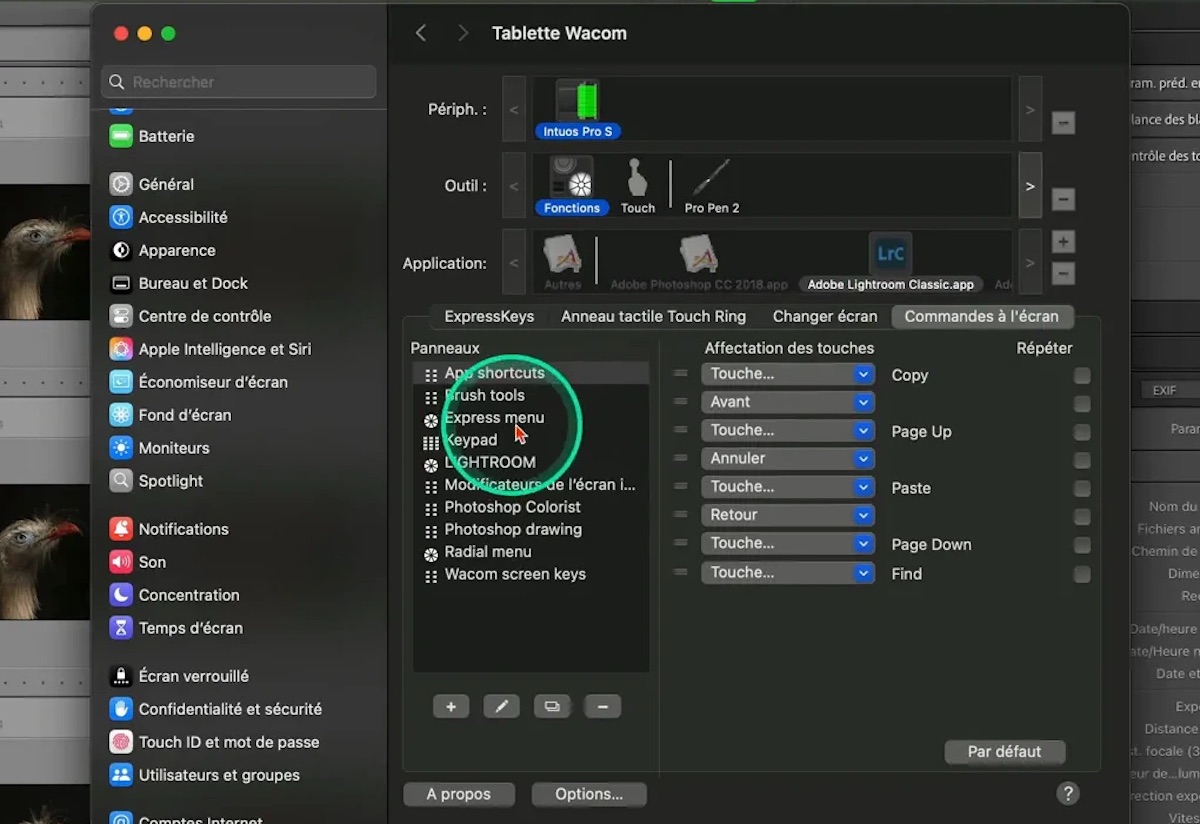1200x824 pixels.
Task: Select the App shortcuts panel
Action: [x=531, y=373]
